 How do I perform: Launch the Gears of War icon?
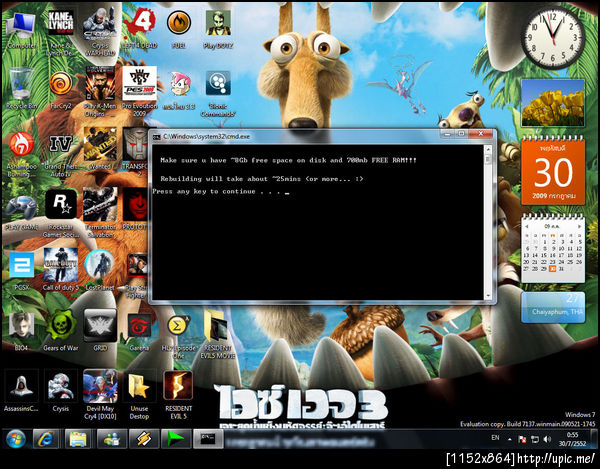(x=60, y=331)
